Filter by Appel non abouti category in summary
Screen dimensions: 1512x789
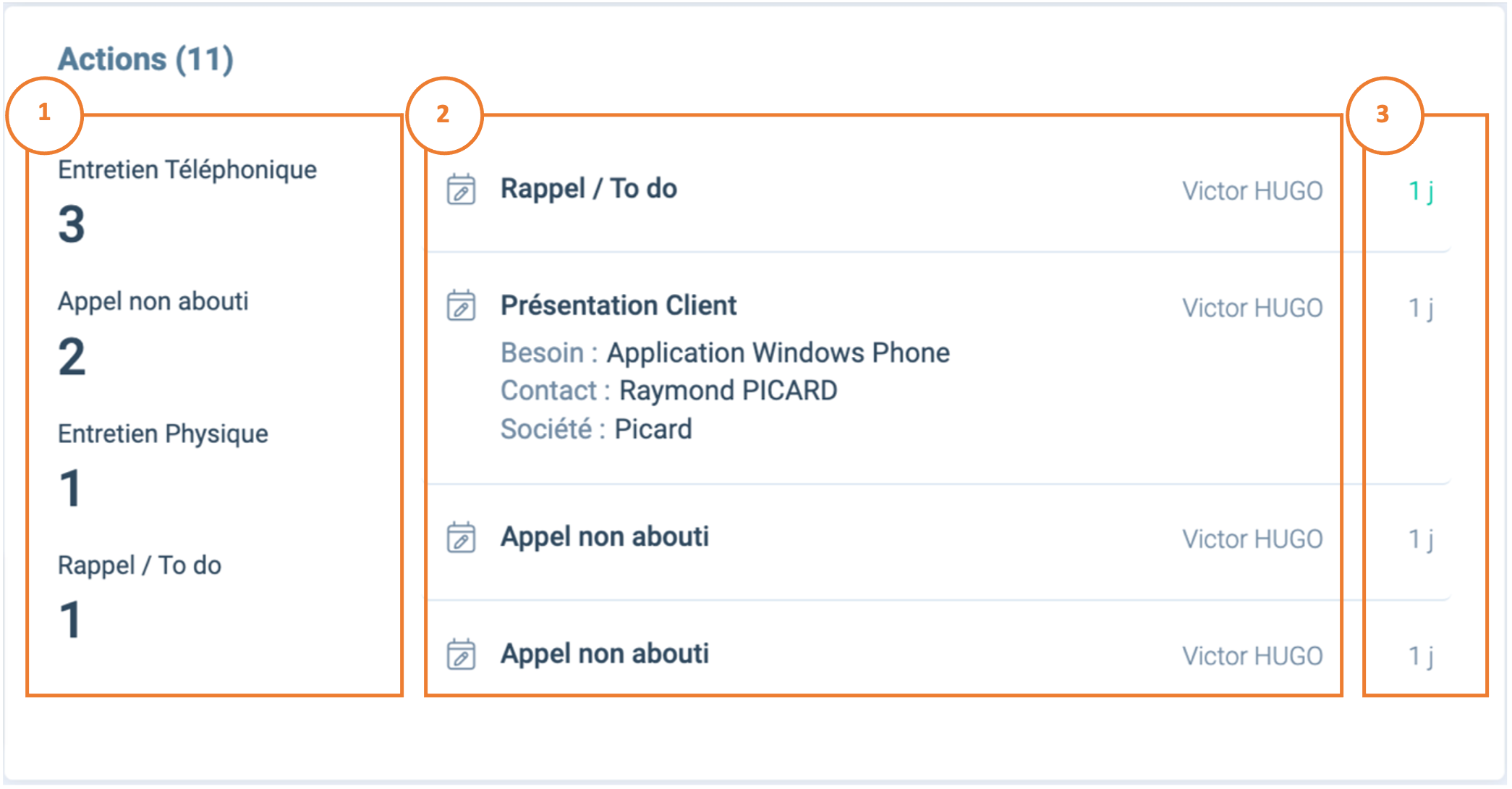[153, 332]
